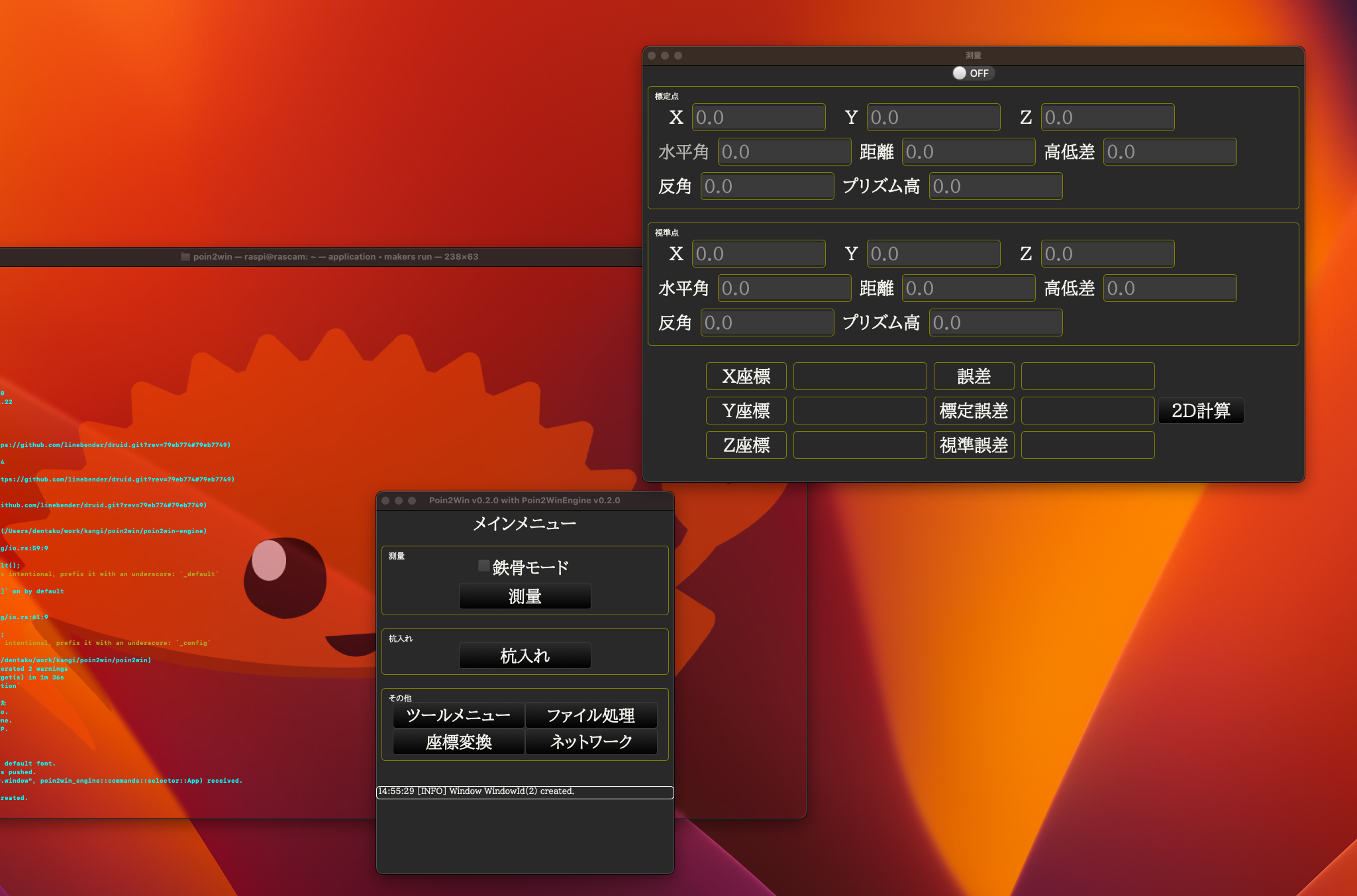This screenshot has width=1357, height=896.
Task: Open ネットワーク settings
Action: 590,742
